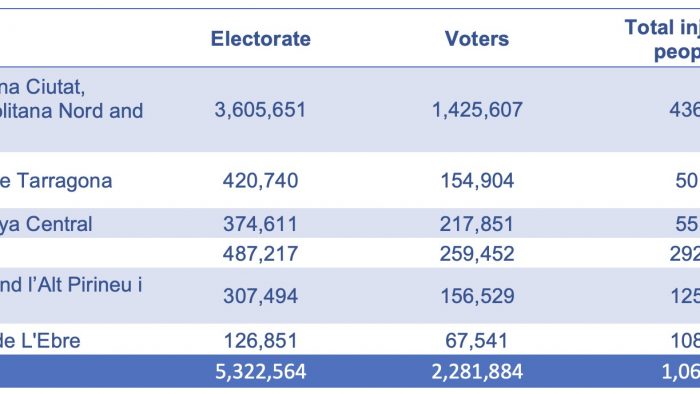Select voters cell 217,851
Screen dimensions: 700x394
[477, 224]
